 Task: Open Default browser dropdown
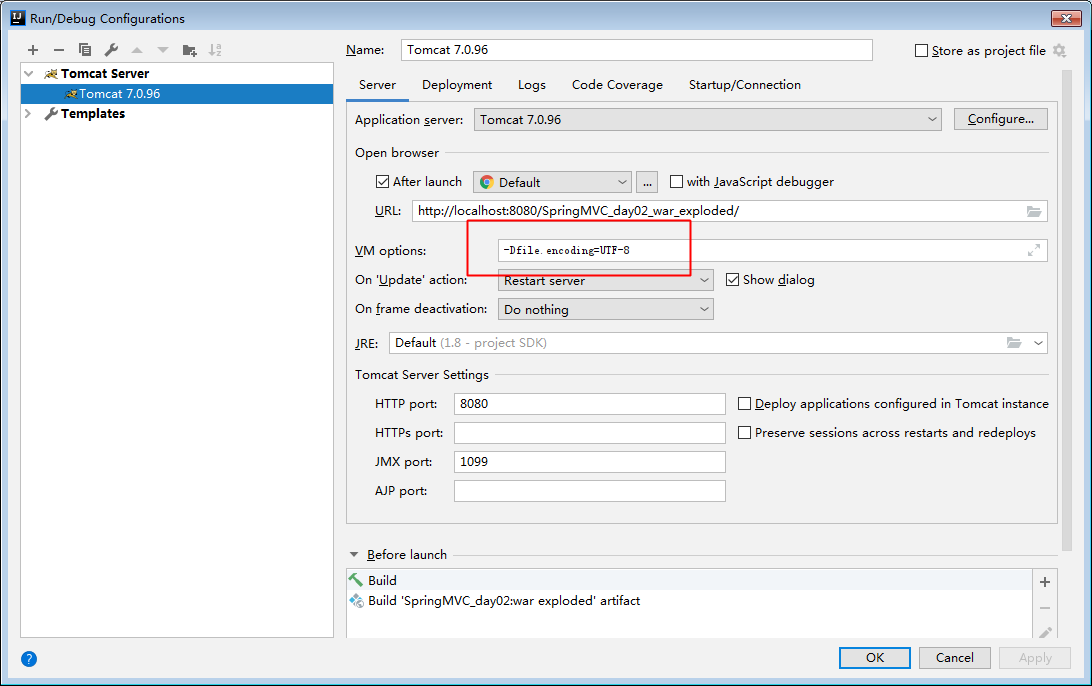552,182
